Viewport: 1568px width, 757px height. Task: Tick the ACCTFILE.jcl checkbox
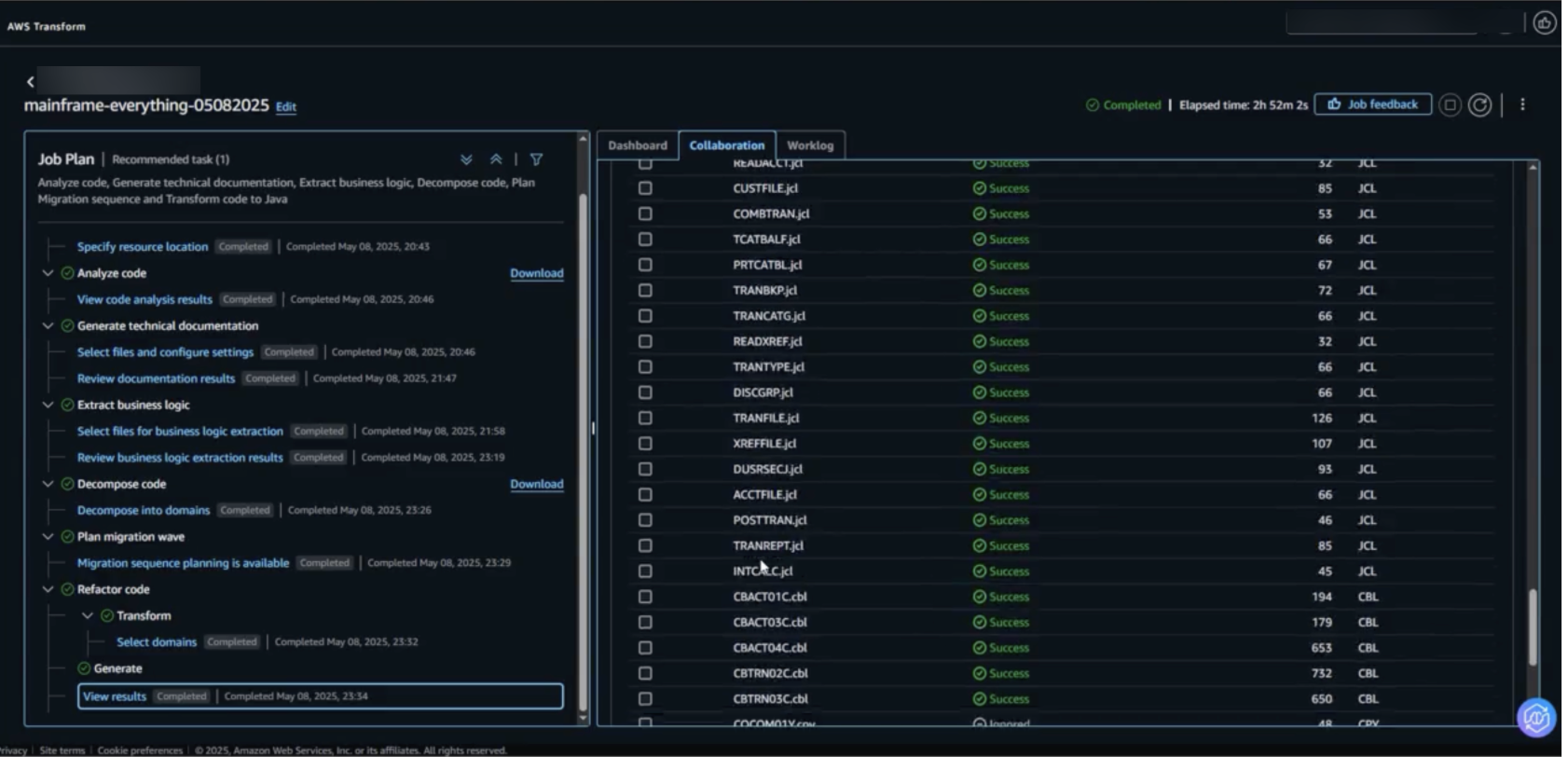tap(645, 495)
